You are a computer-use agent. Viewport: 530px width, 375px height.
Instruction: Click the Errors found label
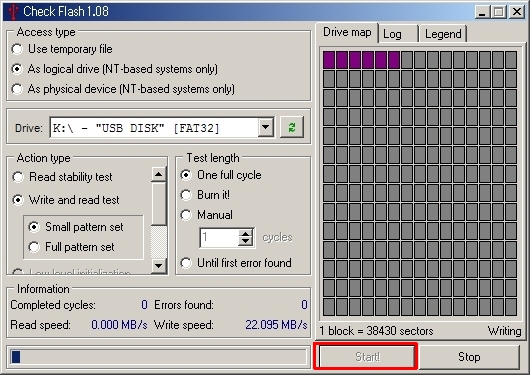click(184, 305)
